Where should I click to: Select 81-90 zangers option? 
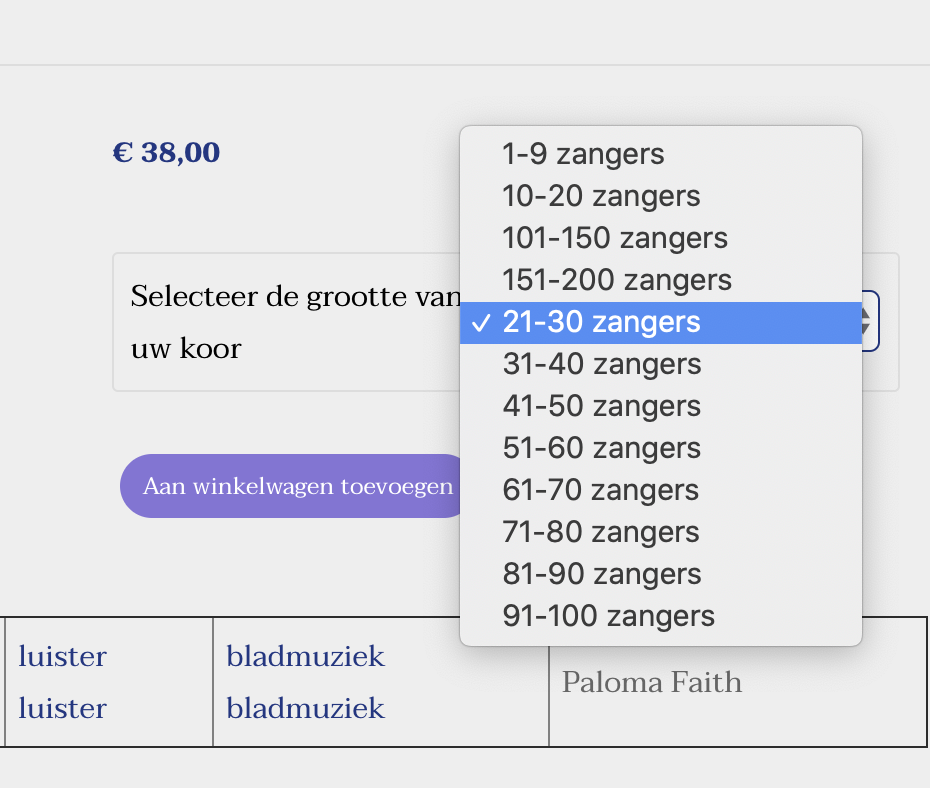click(601, 574)
